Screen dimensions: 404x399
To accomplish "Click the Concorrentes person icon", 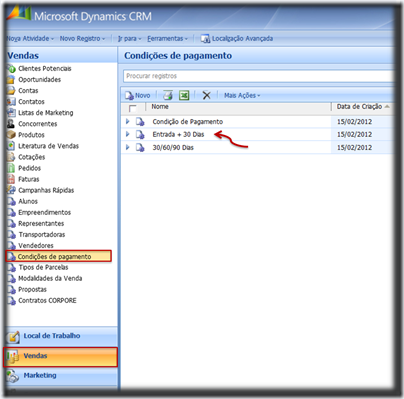I will point(11,124).
